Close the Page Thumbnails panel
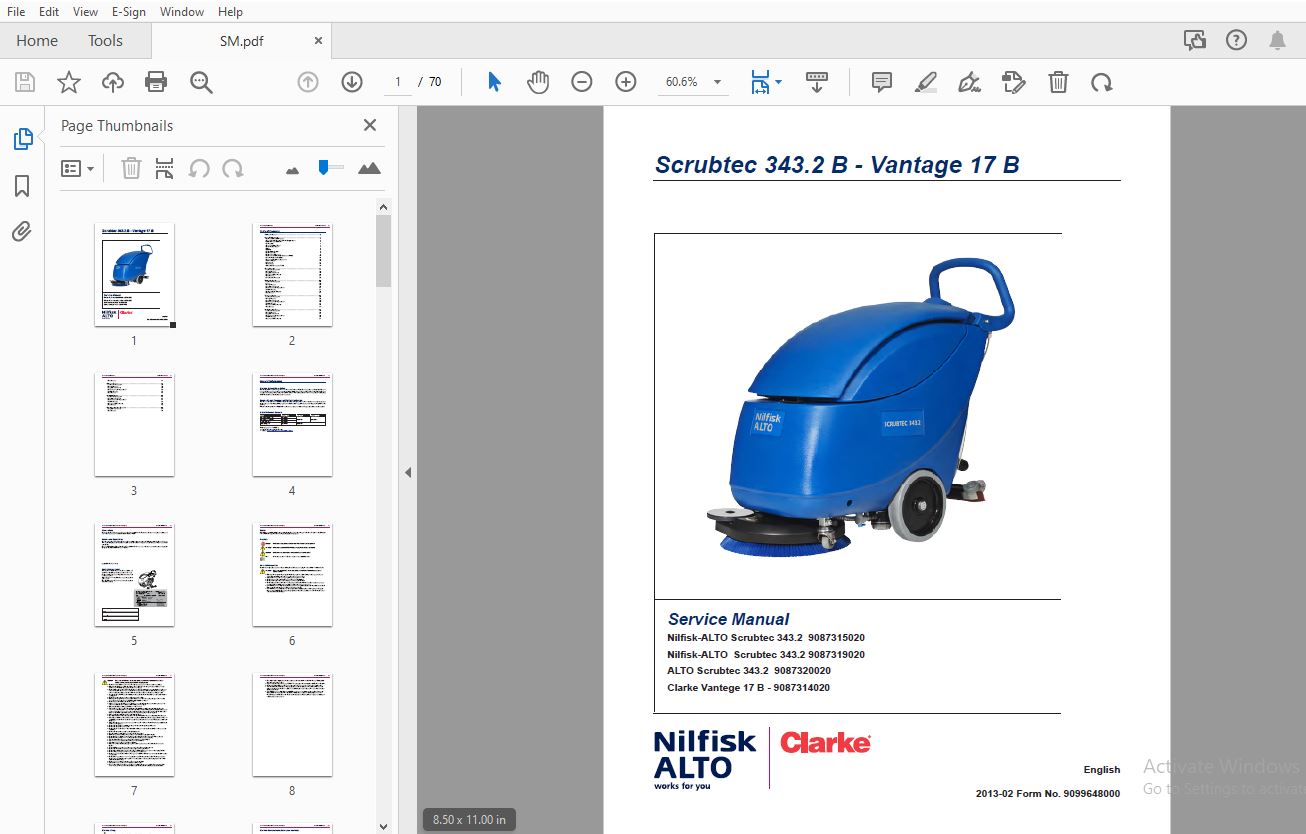This screenshot has width=1306, height=834. 370,125
